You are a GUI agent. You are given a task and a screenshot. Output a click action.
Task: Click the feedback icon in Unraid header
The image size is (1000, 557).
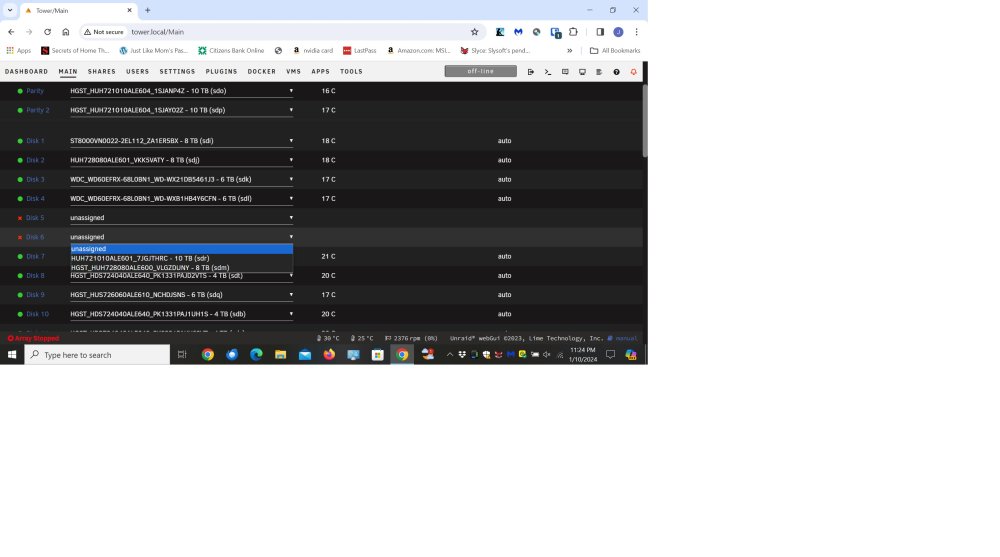pyautogui.click(x=565, y=72)
